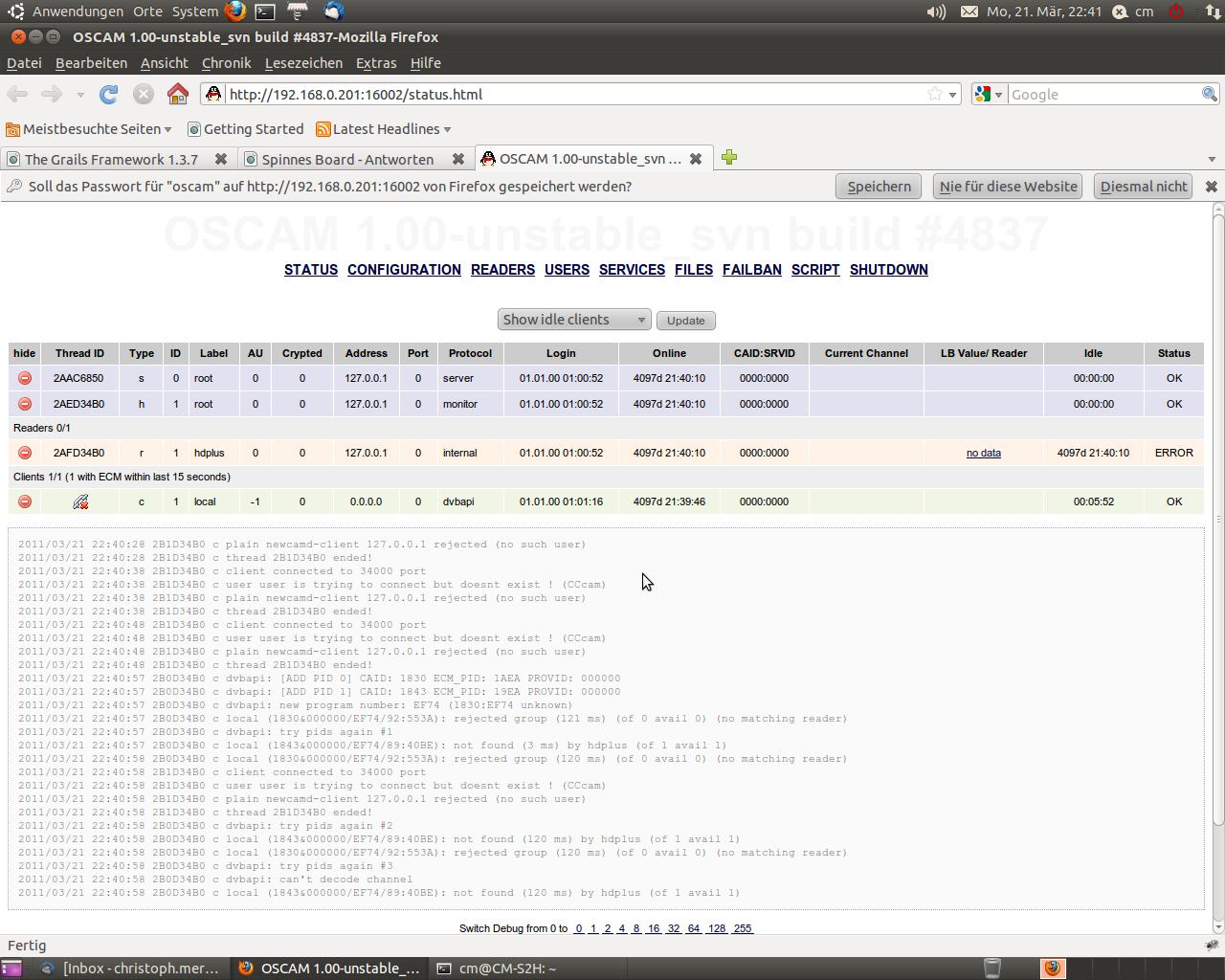Viewport: 1225px width, 980px height.
Task: Switch to the Spinnes Board tab
Action: (347, 159)
